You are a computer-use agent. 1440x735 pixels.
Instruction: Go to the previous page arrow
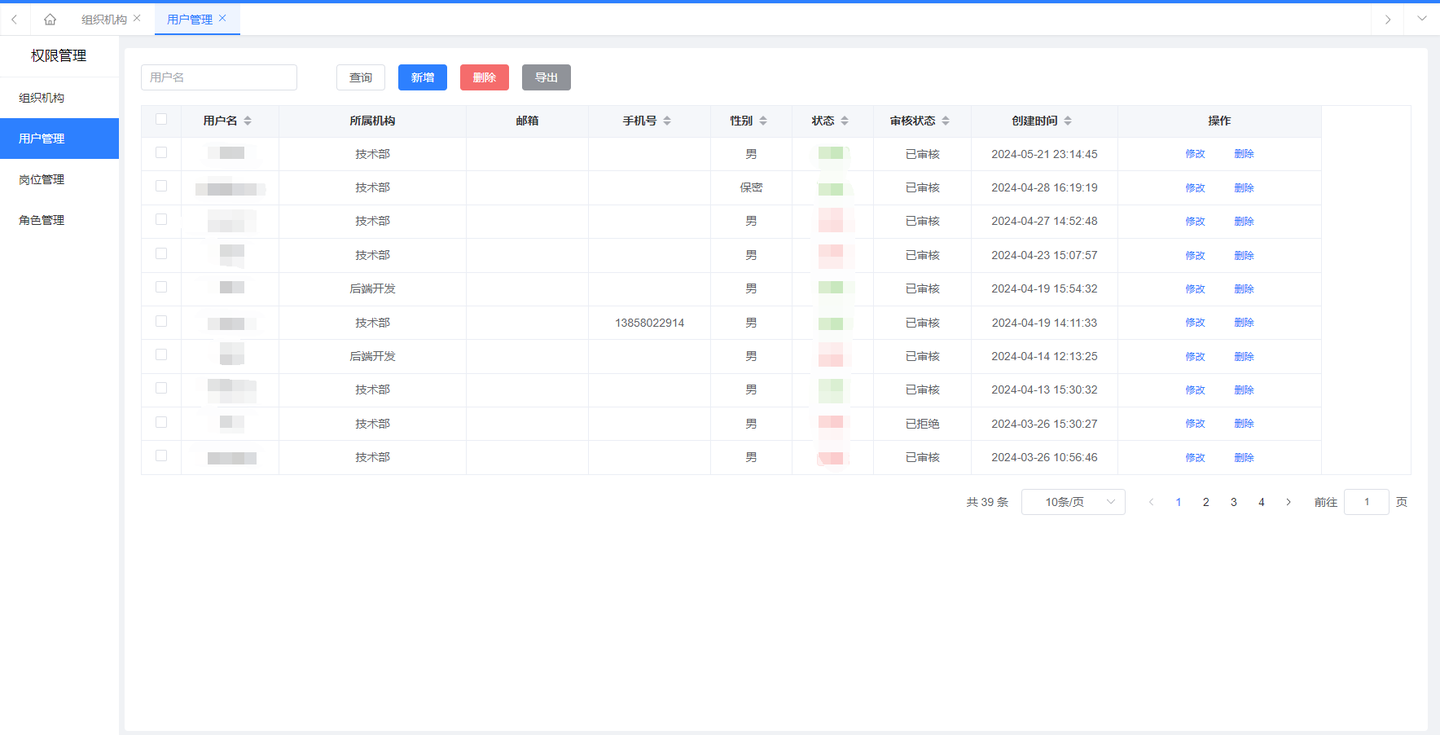pyautogui.click(x=1151, y=502)
